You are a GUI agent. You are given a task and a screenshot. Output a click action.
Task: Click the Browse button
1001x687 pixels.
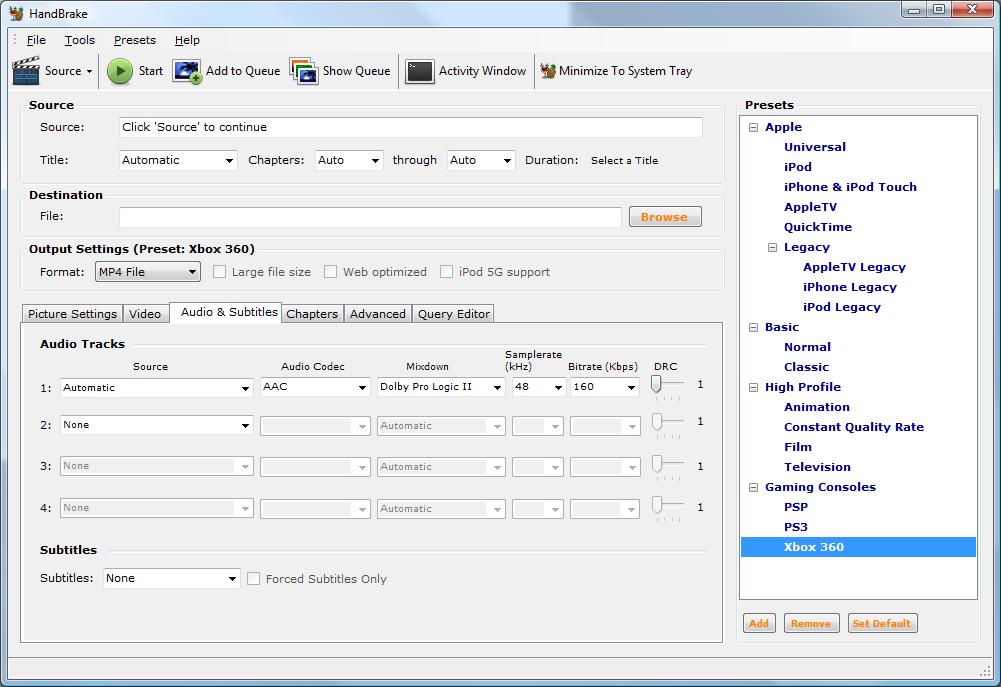click(x=665, y=216)
